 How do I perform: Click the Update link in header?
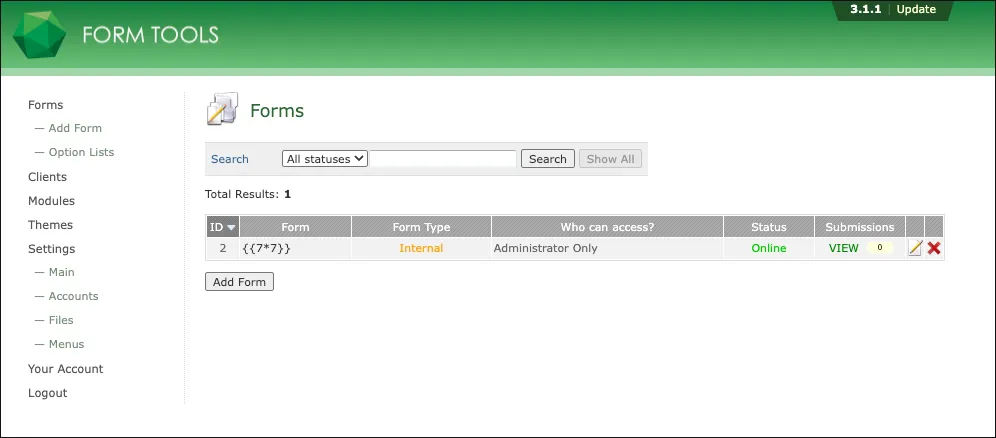coord(915,10)
